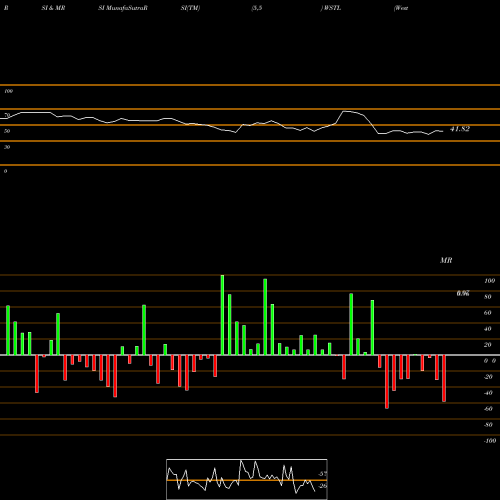Click the WSTL ticker text in header

332,8
